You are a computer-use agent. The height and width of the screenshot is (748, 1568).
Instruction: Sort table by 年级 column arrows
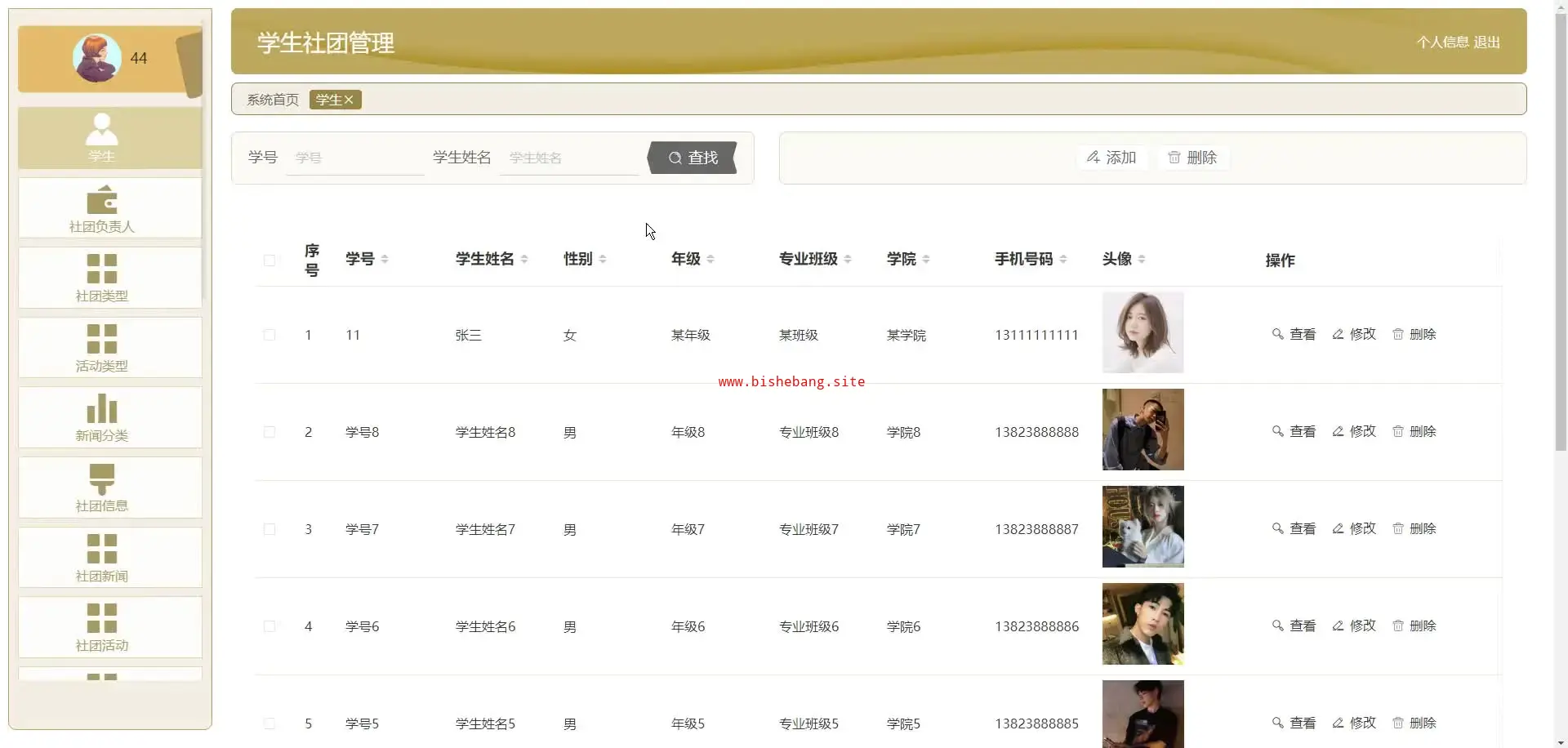tap(710, 259)
